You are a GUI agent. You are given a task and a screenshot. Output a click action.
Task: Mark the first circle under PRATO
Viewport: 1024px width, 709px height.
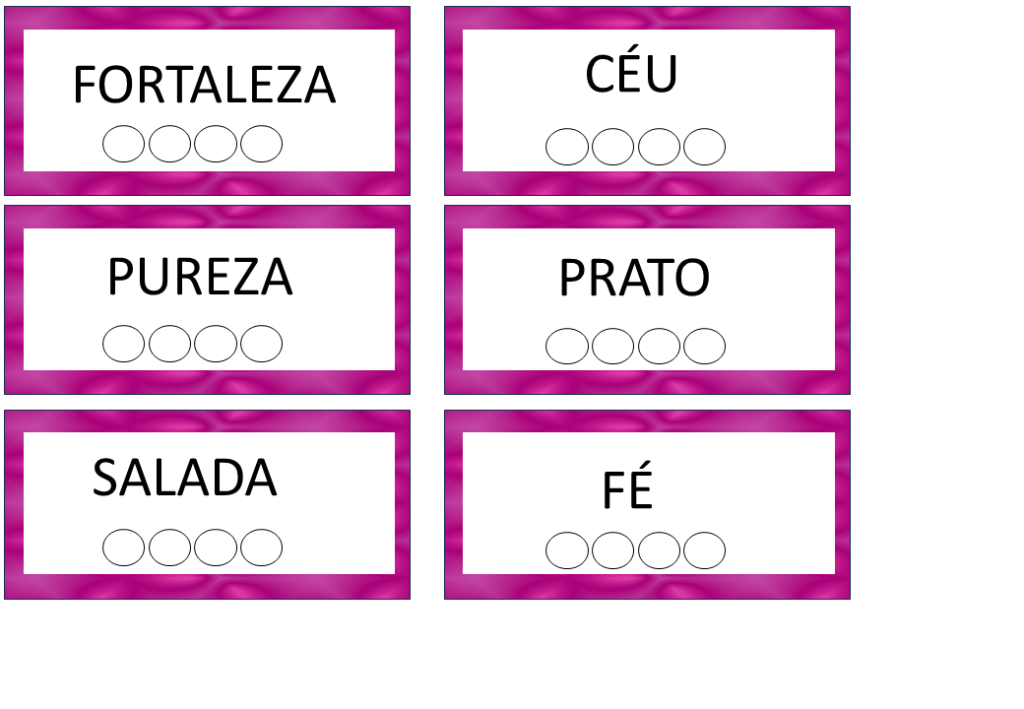[x=567, y=346]
